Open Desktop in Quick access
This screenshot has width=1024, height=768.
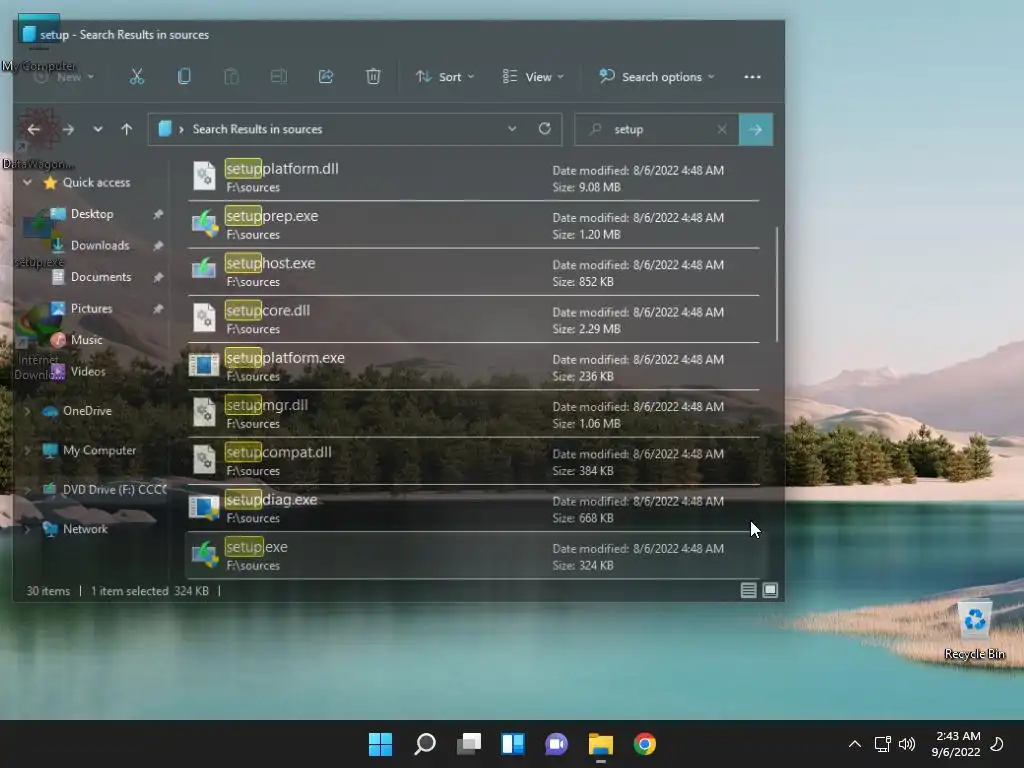pyautogui.click(x=91, y=214)
